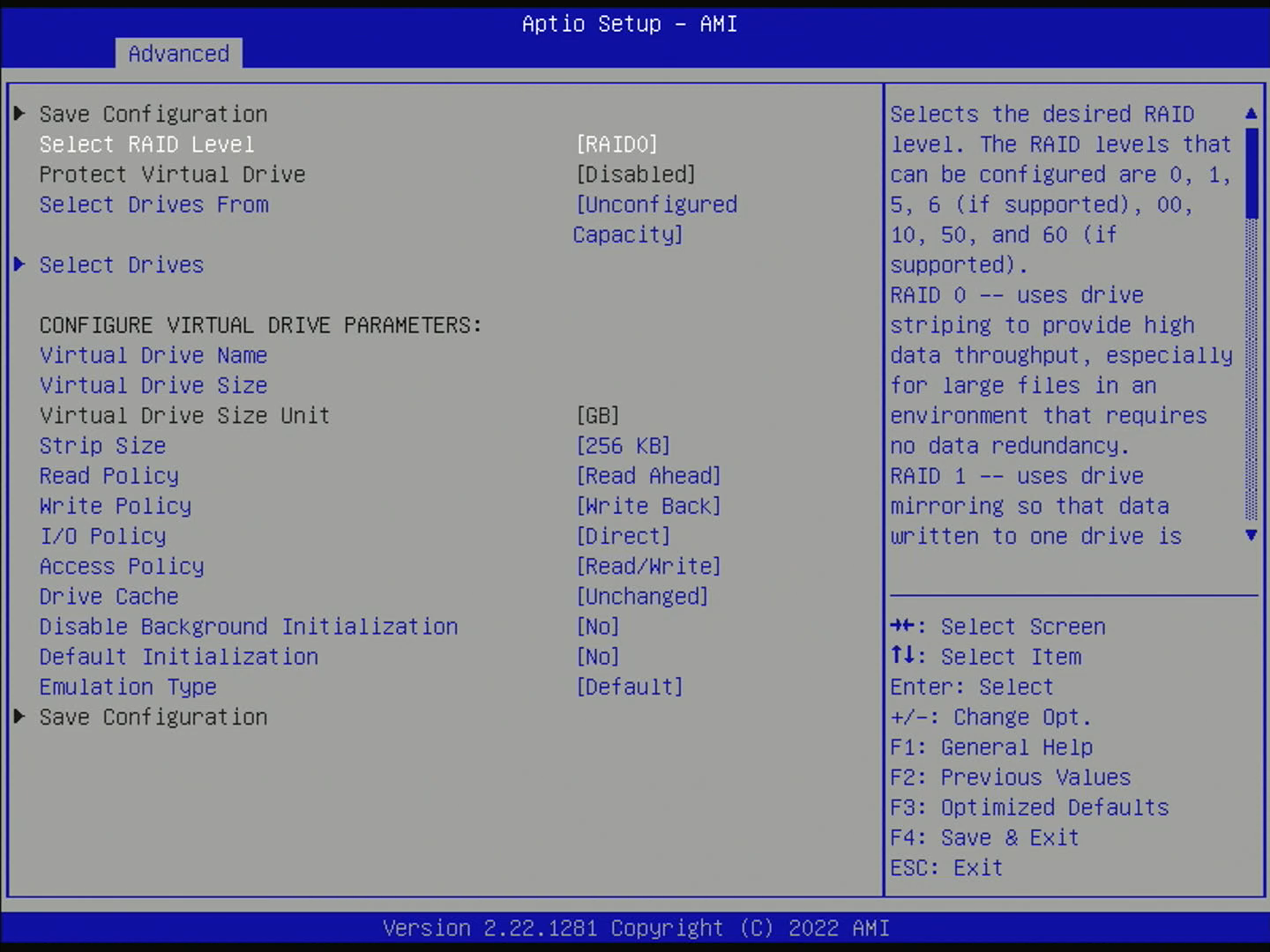This screenshot has width=1270, height=952.
Task: Toggle Default Initialization No value
Action: (x=597, y=657)
